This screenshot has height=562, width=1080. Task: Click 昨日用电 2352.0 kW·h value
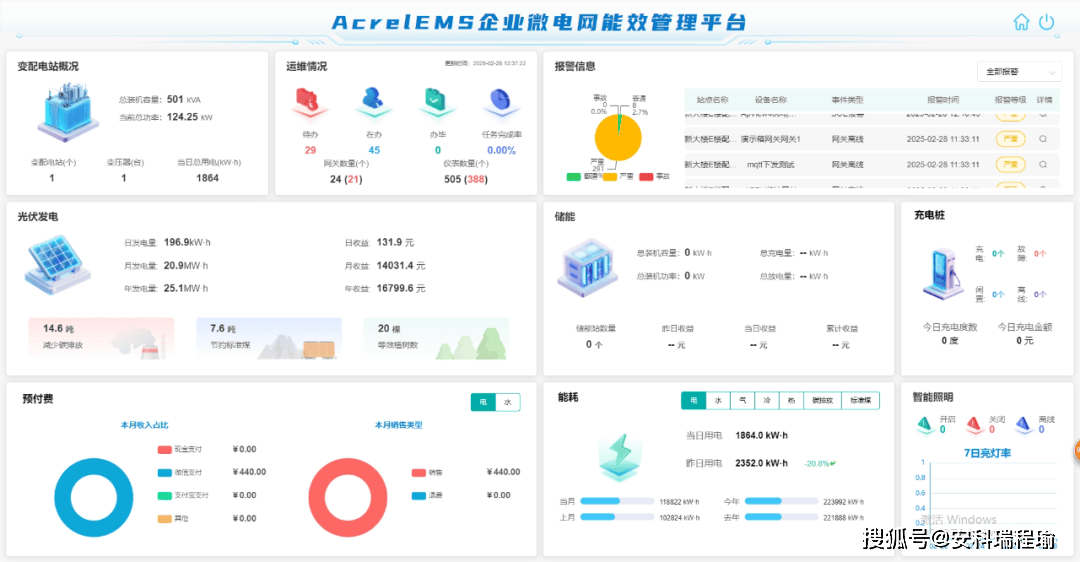coord(761,464)
